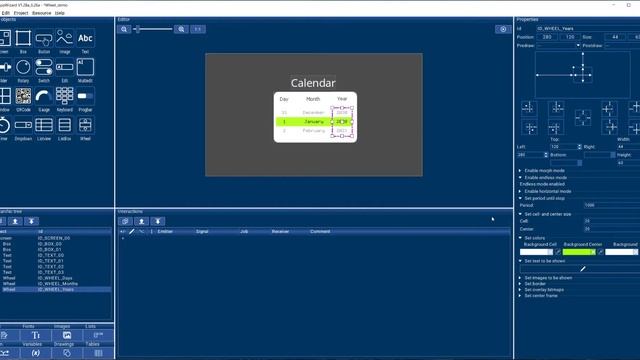
Task: Expand Set center frame property
Action: point(520,296)
